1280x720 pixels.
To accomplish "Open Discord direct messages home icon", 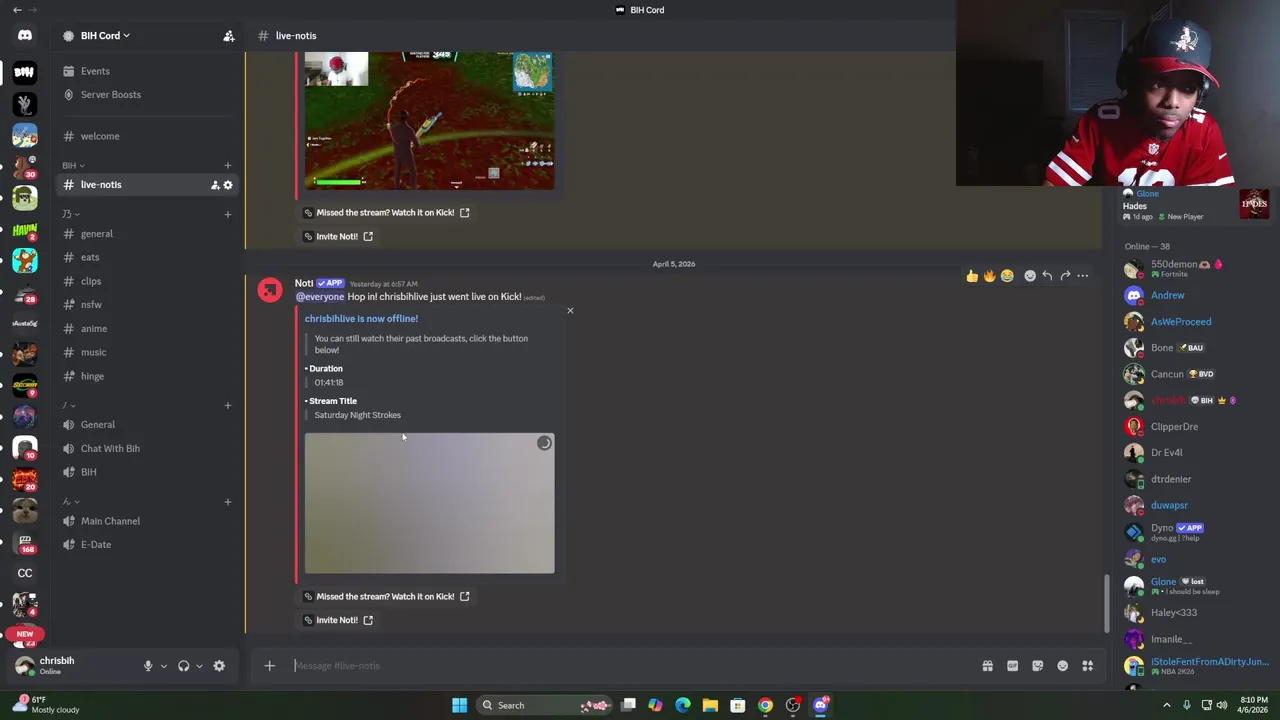I will coord(25,36).
